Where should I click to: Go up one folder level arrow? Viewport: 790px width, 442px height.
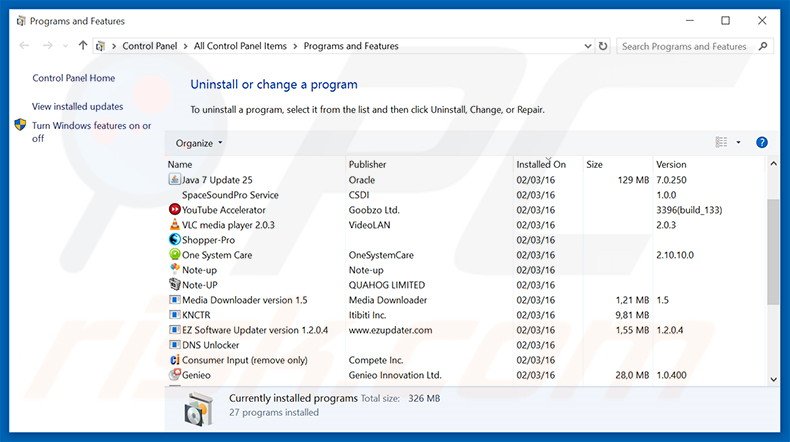click(x=83, y=45)
